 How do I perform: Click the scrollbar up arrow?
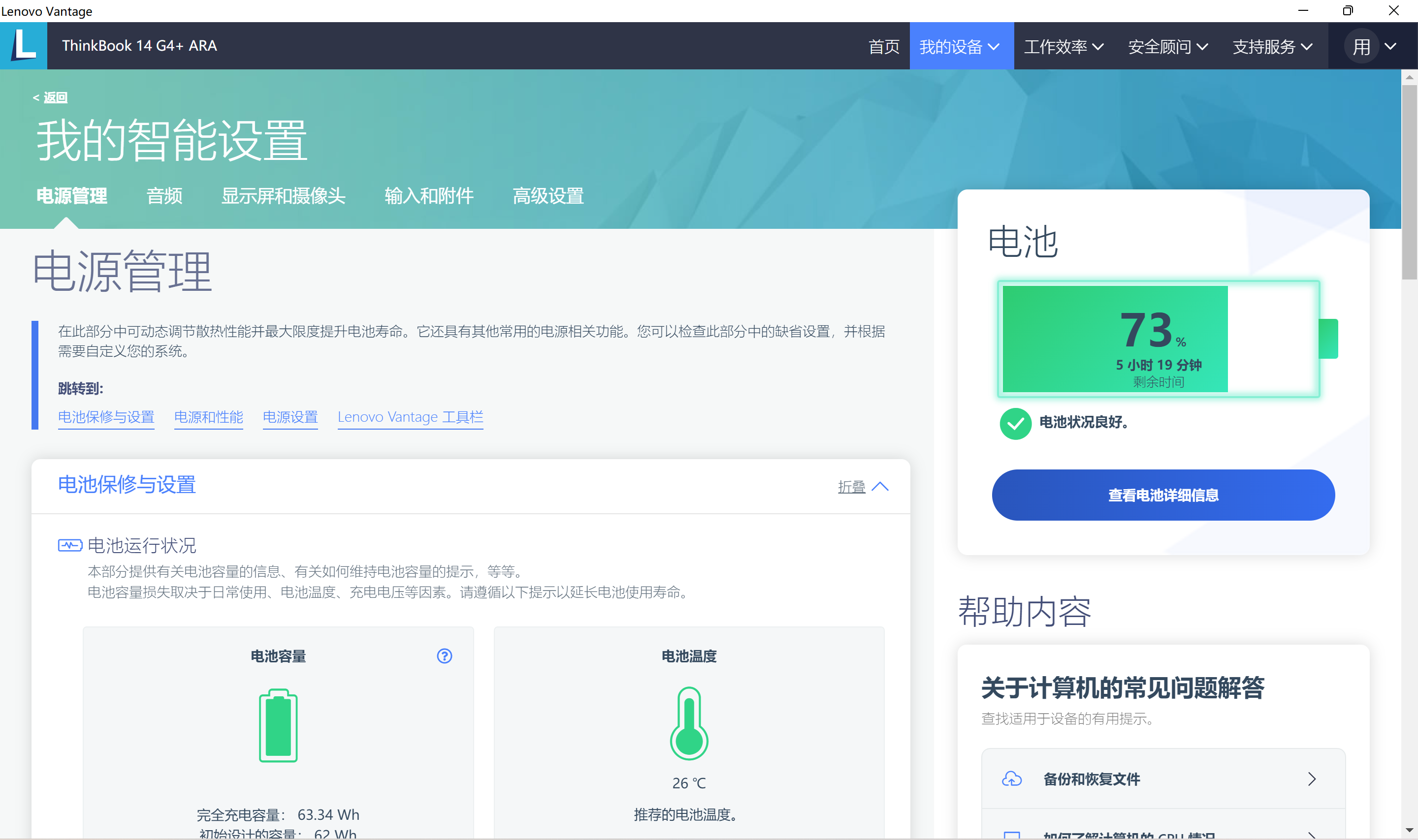[x=1410, y=77]
